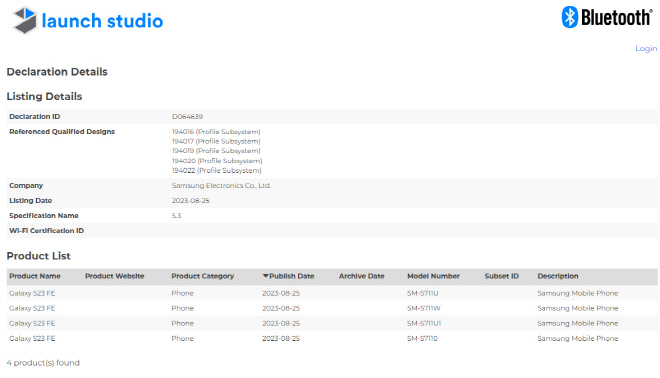Click the Declaration Details heading
The image size is (660, 378).
(57, 72)
